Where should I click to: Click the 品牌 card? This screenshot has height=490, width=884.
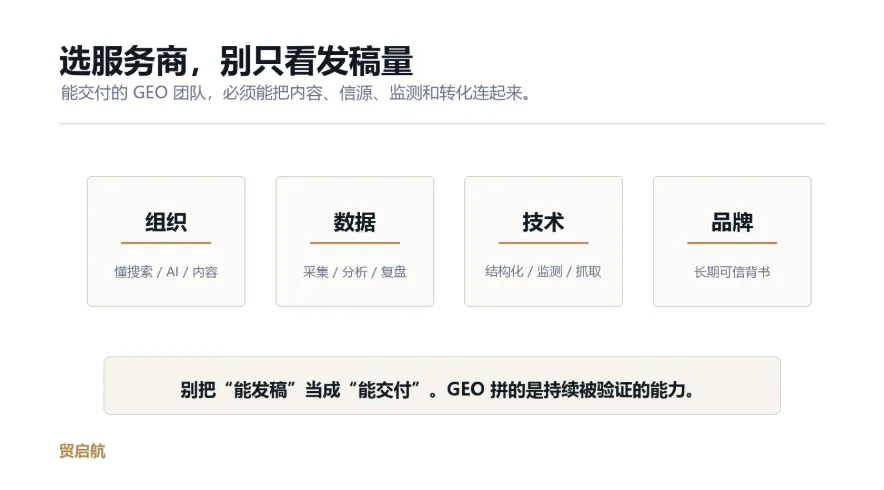(732, 241)
